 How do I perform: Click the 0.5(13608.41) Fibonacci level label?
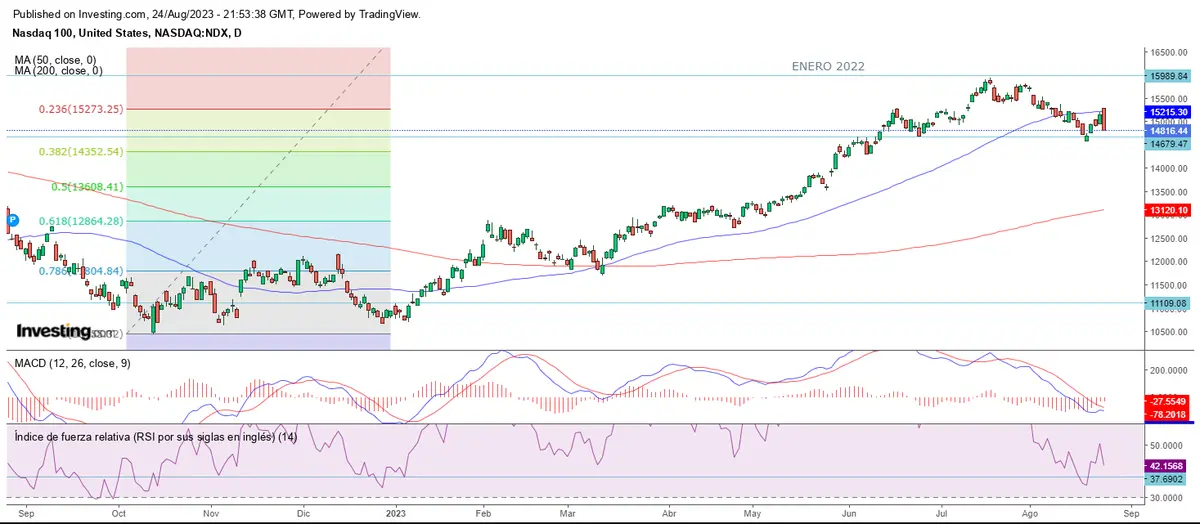tap(87, 187)
